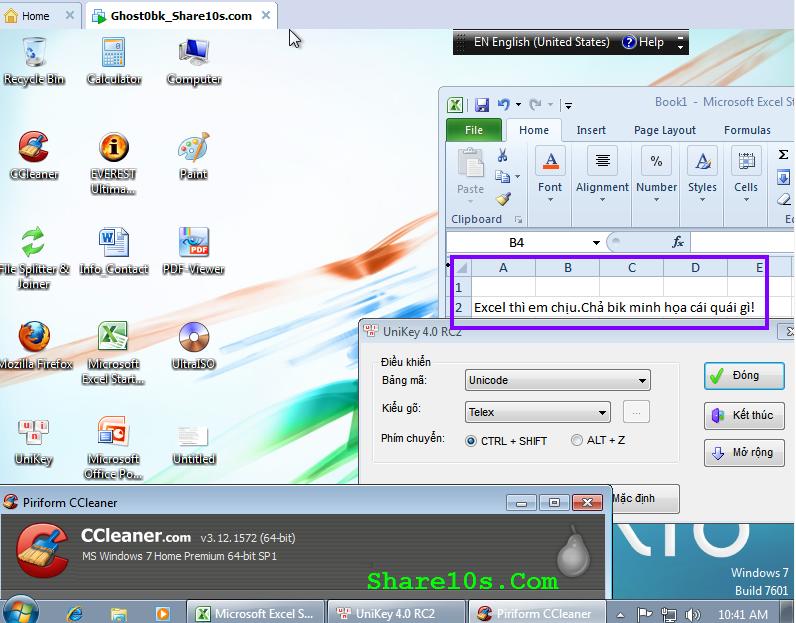Select column B header in Excel
796x623 pixels.
tap(567, 268)
